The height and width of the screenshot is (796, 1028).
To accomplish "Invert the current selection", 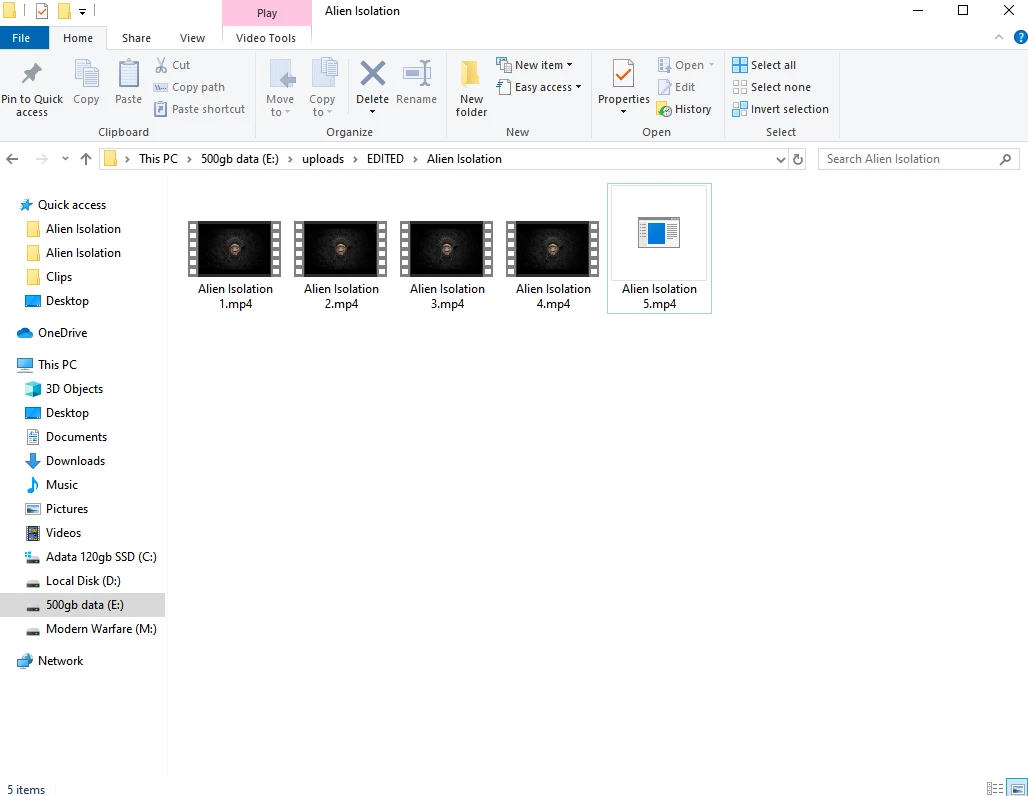I will (x=781, y=109).
